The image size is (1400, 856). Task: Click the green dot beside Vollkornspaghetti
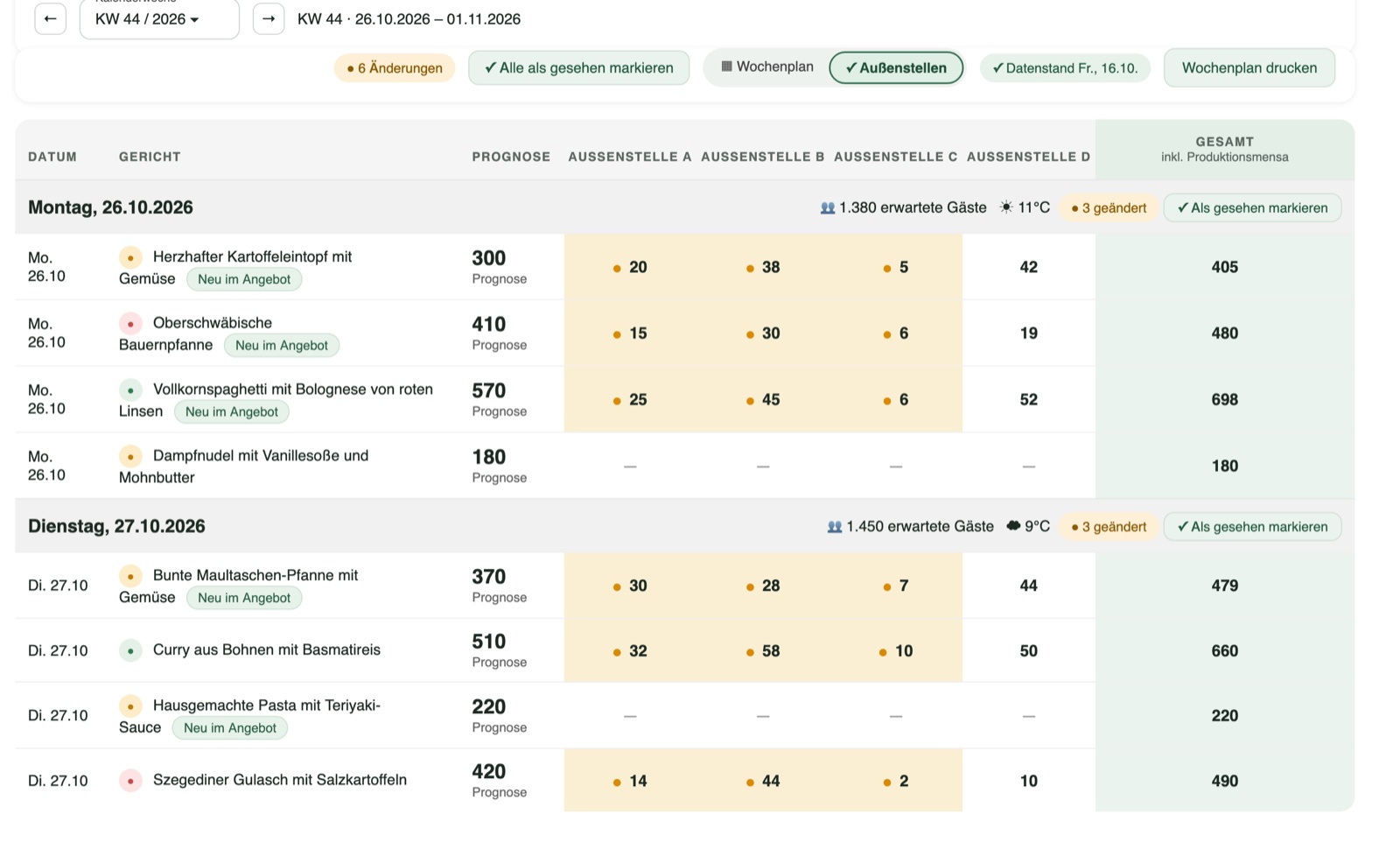point(130,389)
